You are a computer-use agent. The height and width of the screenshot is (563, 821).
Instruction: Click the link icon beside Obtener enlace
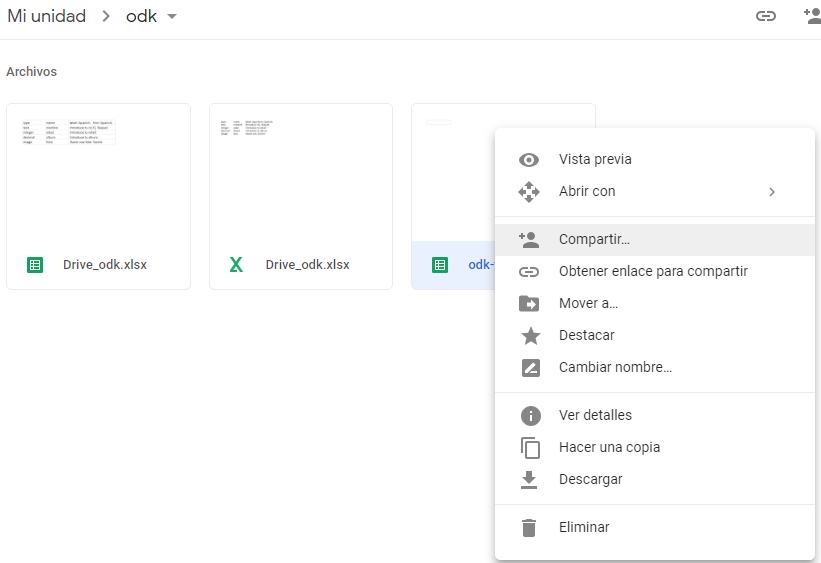coord(529,272)
